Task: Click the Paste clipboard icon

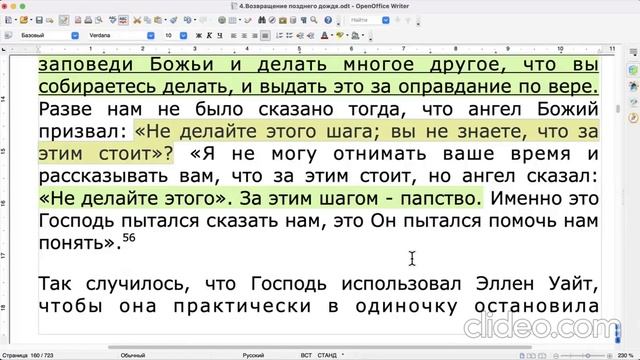Action: [157, 20]
